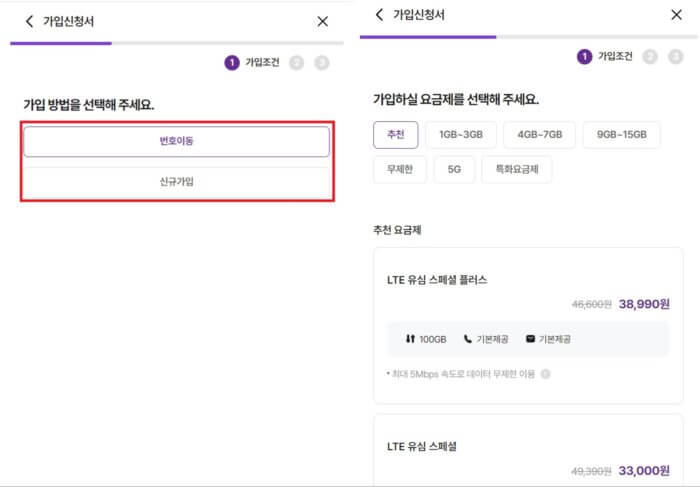Click 가입 방법을 선택해 주세요 heading

(x=89, y=104)
